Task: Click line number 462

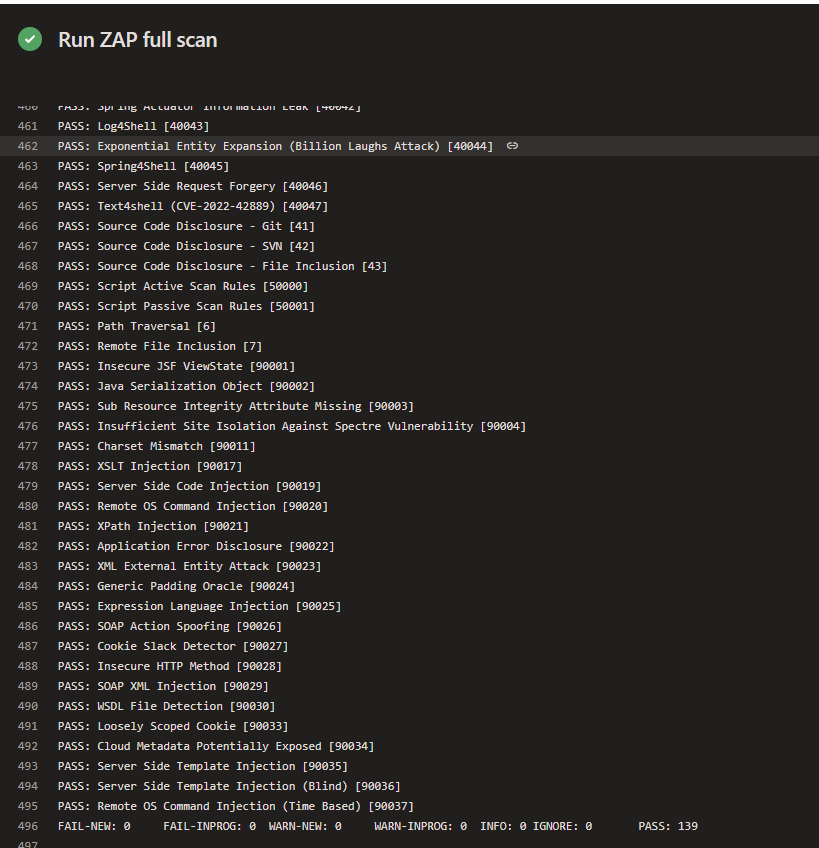Action: 28,146
